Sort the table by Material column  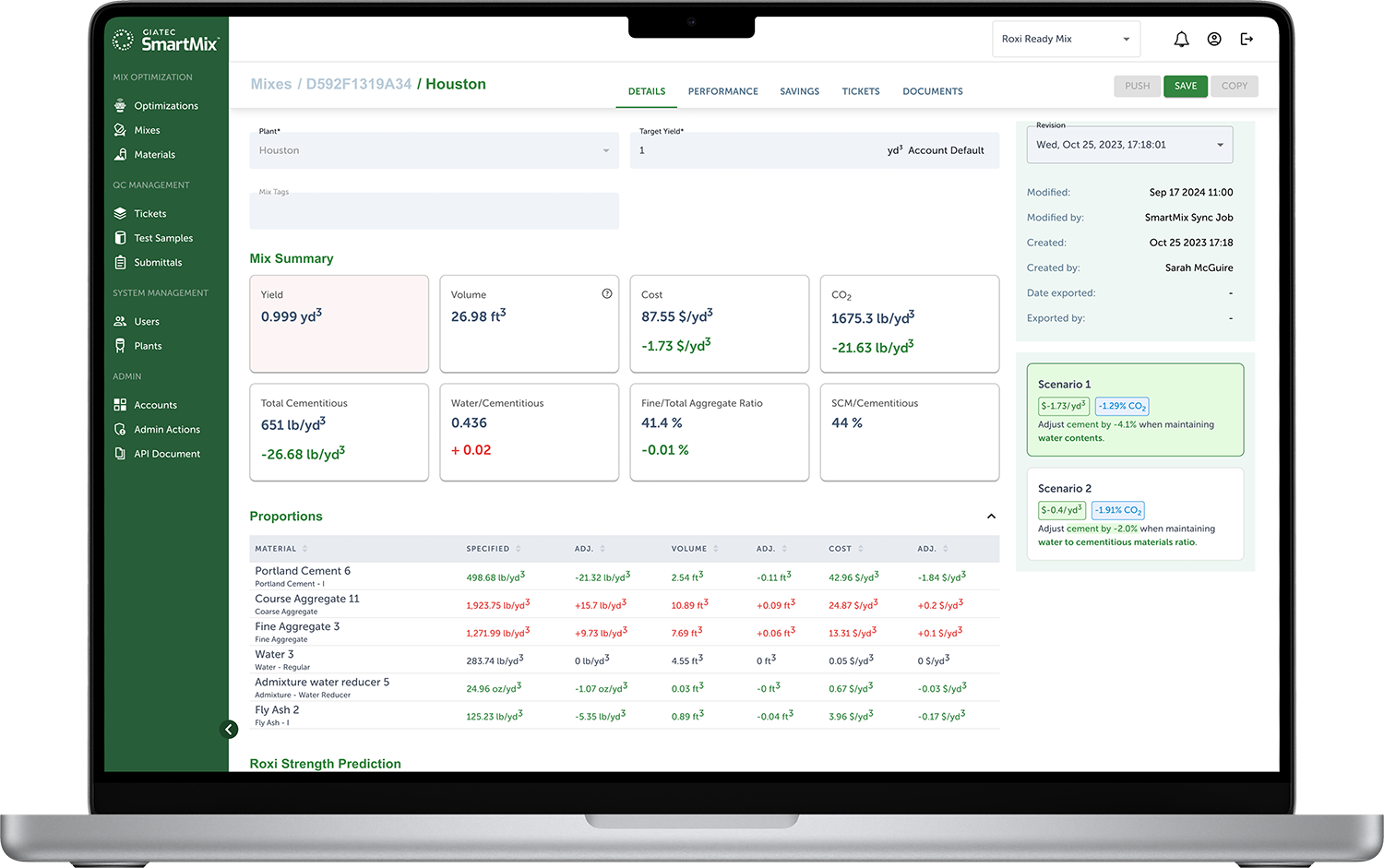pyautogui.click(x=281, y=549)
